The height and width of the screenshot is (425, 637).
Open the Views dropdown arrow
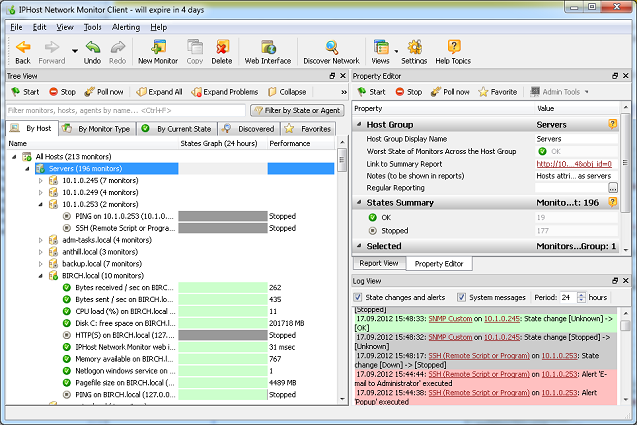(x=396, y=51)
